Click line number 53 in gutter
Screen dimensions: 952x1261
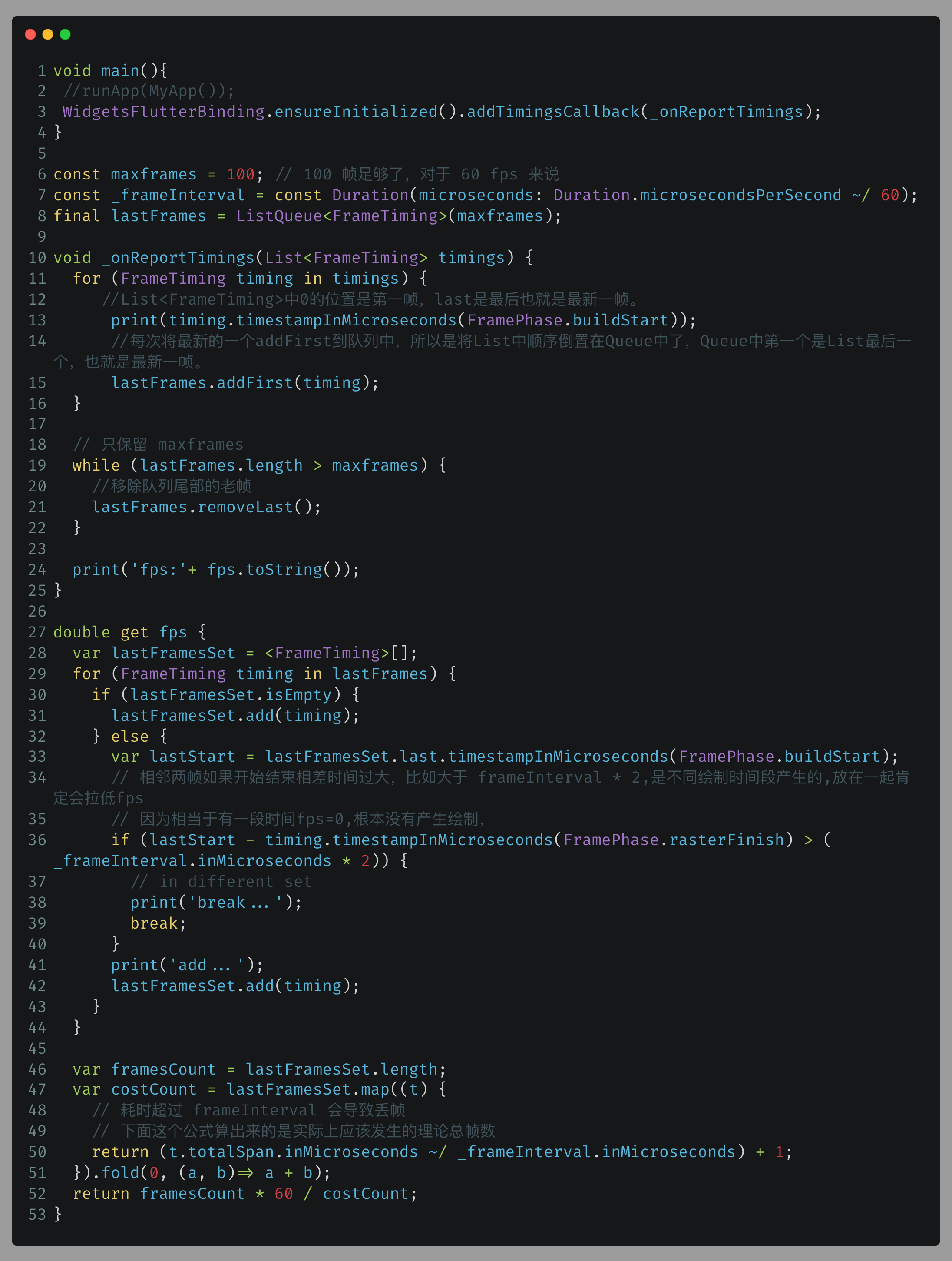pos(37,1214)
